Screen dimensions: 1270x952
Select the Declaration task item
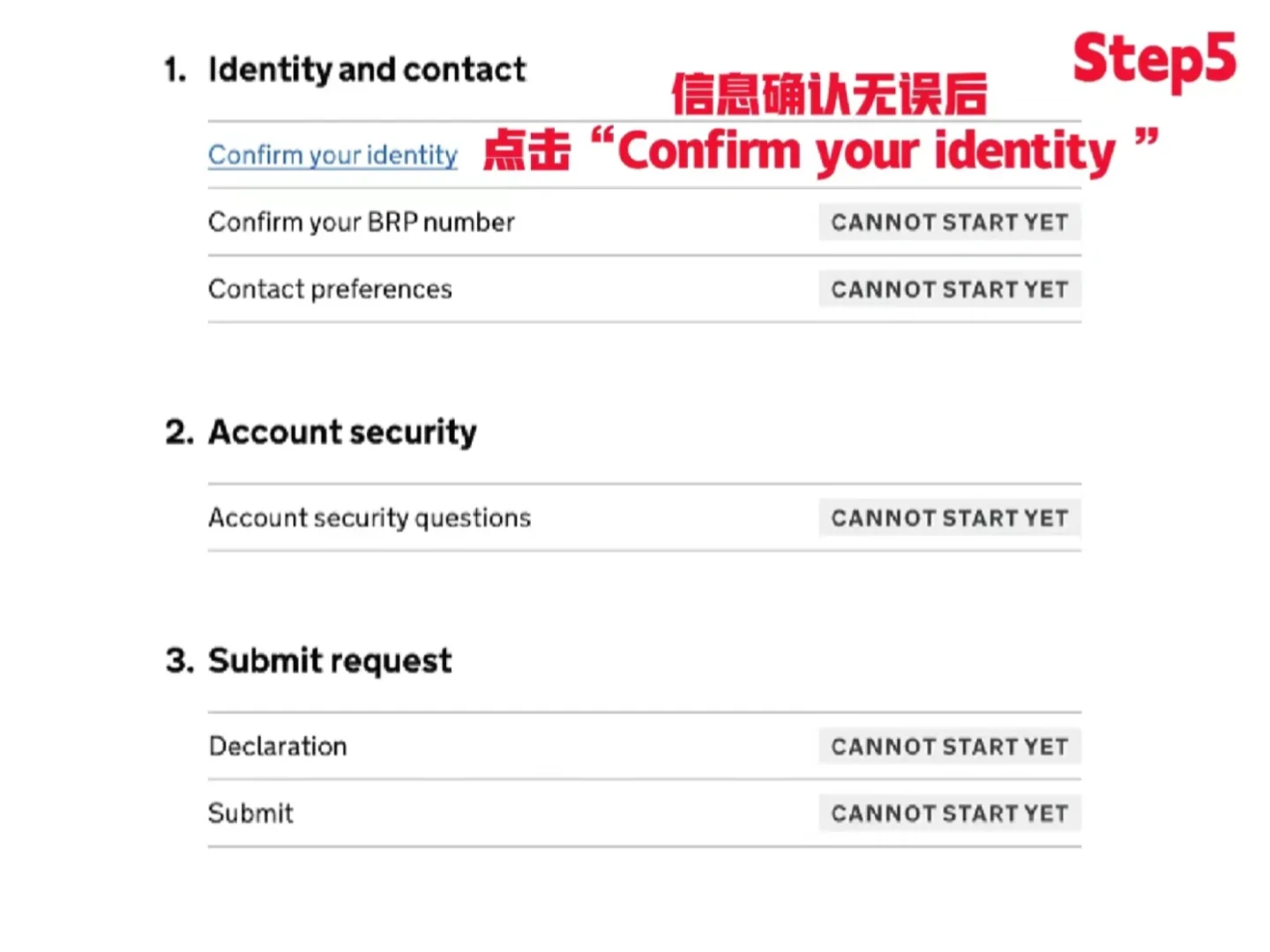(278, 746)
